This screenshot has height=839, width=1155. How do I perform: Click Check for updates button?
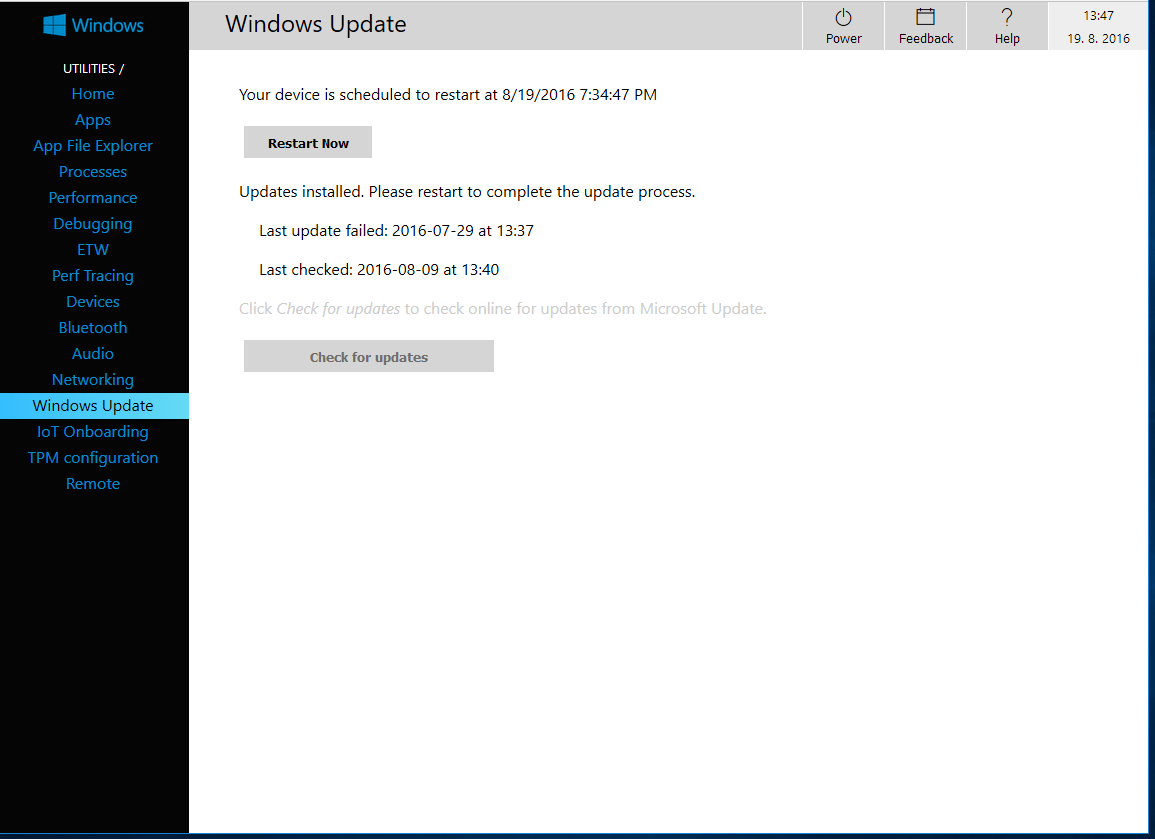pyautogui.click(x=368, y=357)
